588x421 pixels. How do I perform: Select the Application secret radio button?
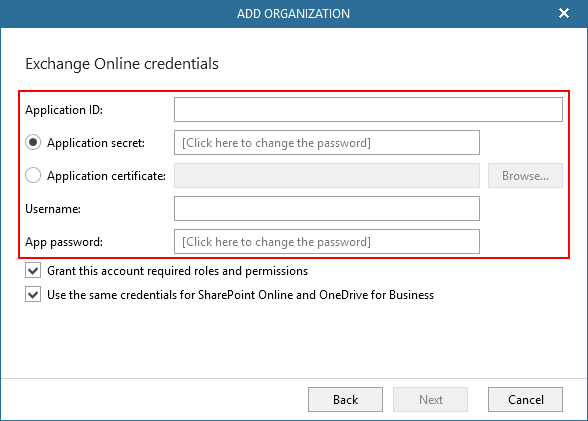pos(33,142)
